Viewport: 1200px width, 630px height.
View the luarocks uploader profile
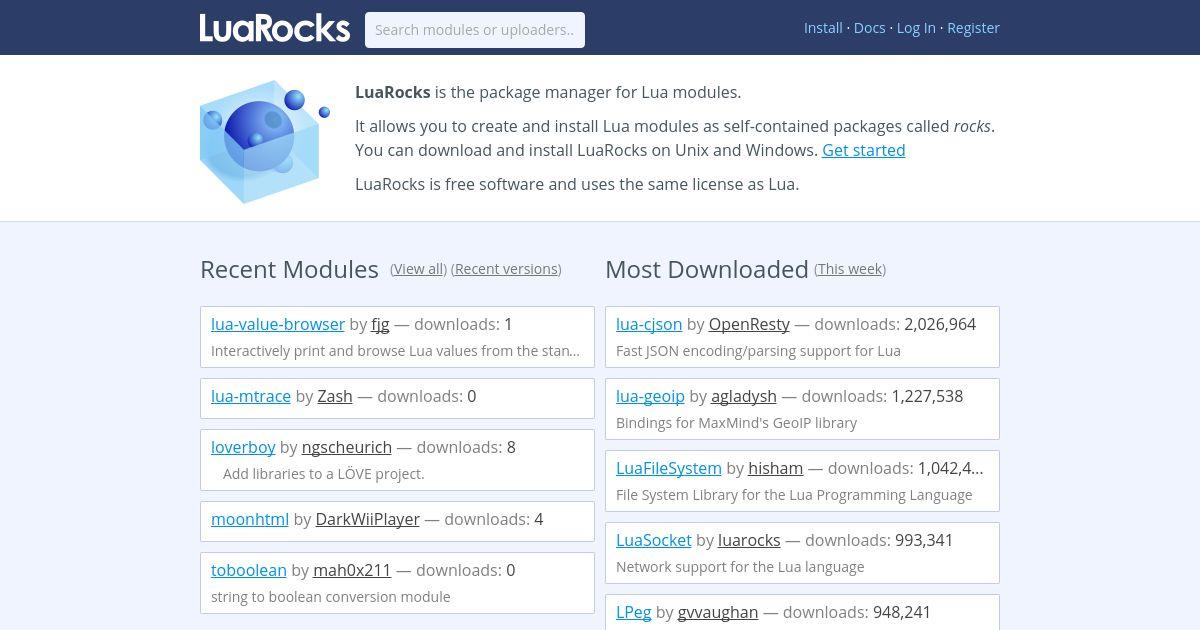point(749,540)
